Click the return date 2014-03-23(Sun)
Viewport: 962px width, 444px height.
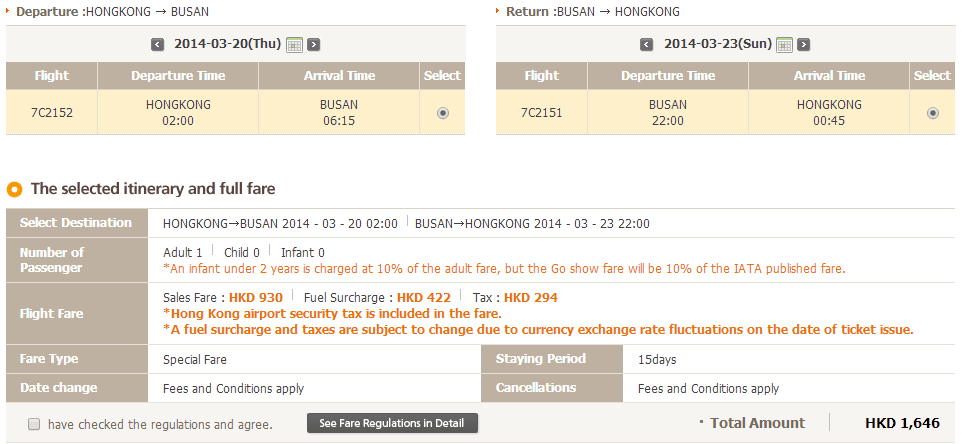click(717, 44)
